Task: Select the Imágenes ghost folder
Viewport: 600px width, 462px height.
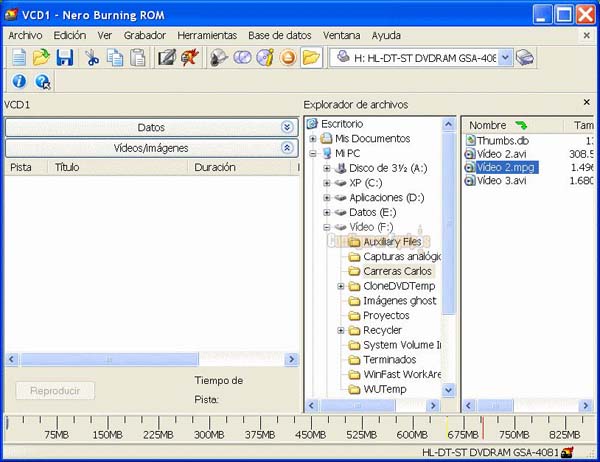Action: 399,301
